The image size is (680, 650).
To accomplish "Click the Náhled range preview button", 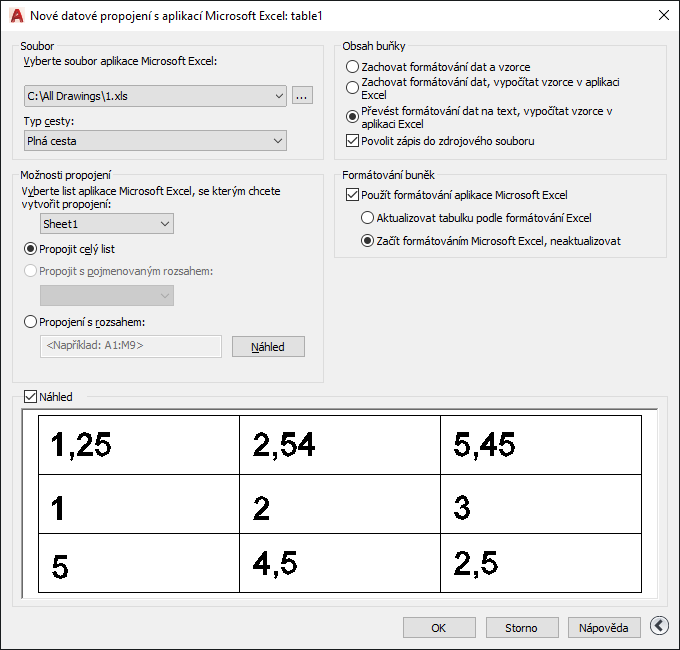I will pos(268,347).
